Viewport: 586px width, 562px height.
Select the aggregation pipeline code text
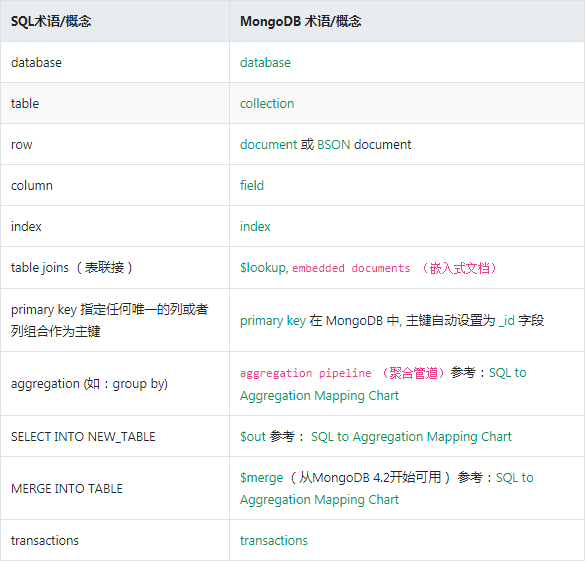pyautogui.click(x=305, y=373)
